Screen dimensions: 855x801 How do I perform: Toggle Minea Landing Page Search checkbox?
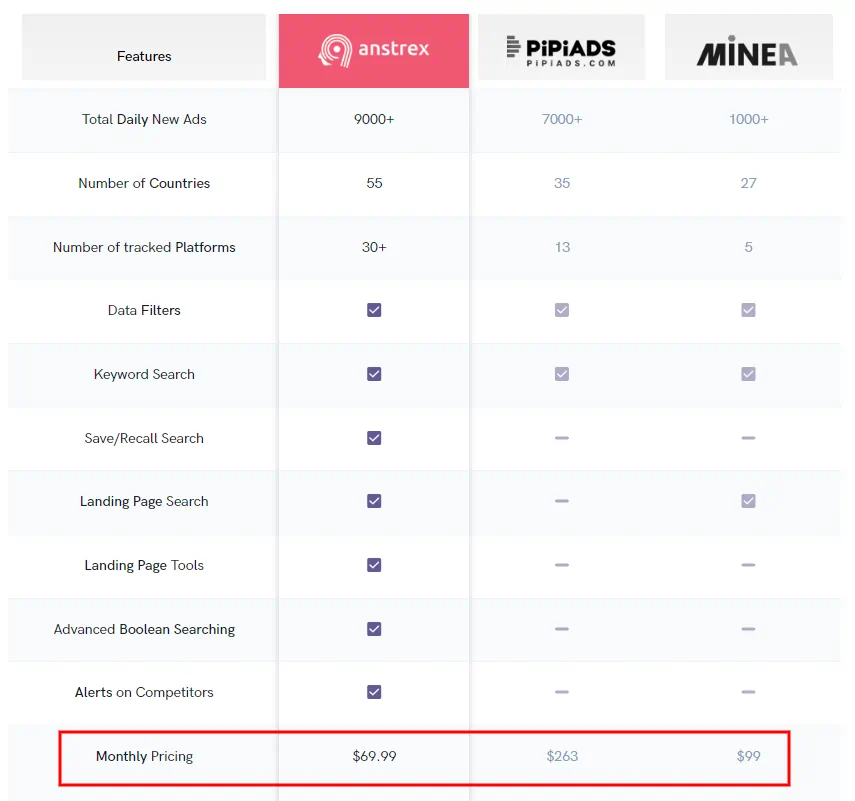[x=749, y=501]
